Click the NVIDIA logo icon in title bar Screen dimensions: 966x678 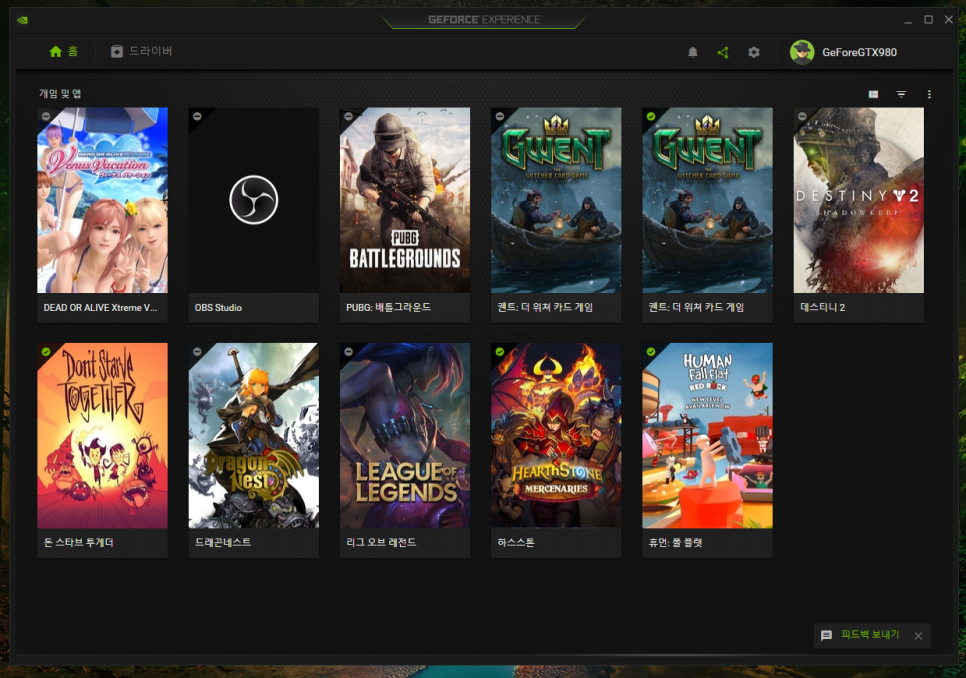click(23, 20)
